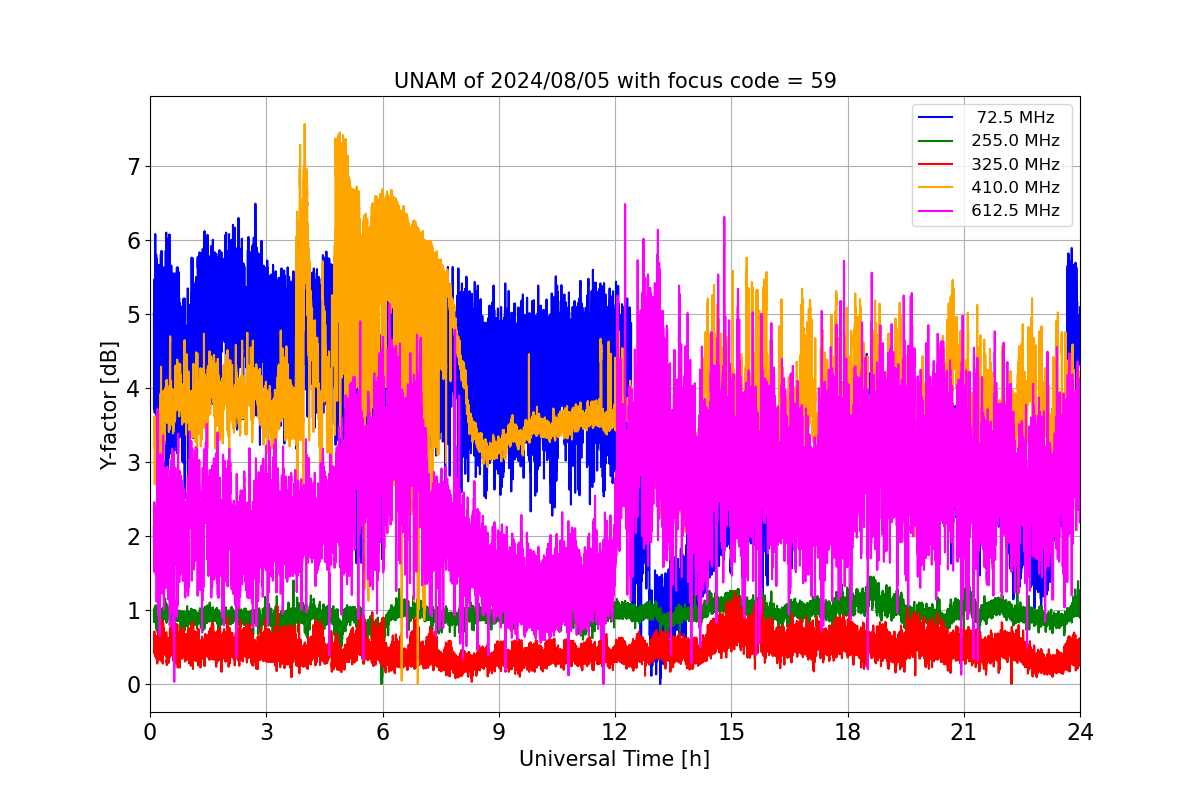Click x-axis tick label 12
This screenshot has width=1200, height=800.
[615, 732]
